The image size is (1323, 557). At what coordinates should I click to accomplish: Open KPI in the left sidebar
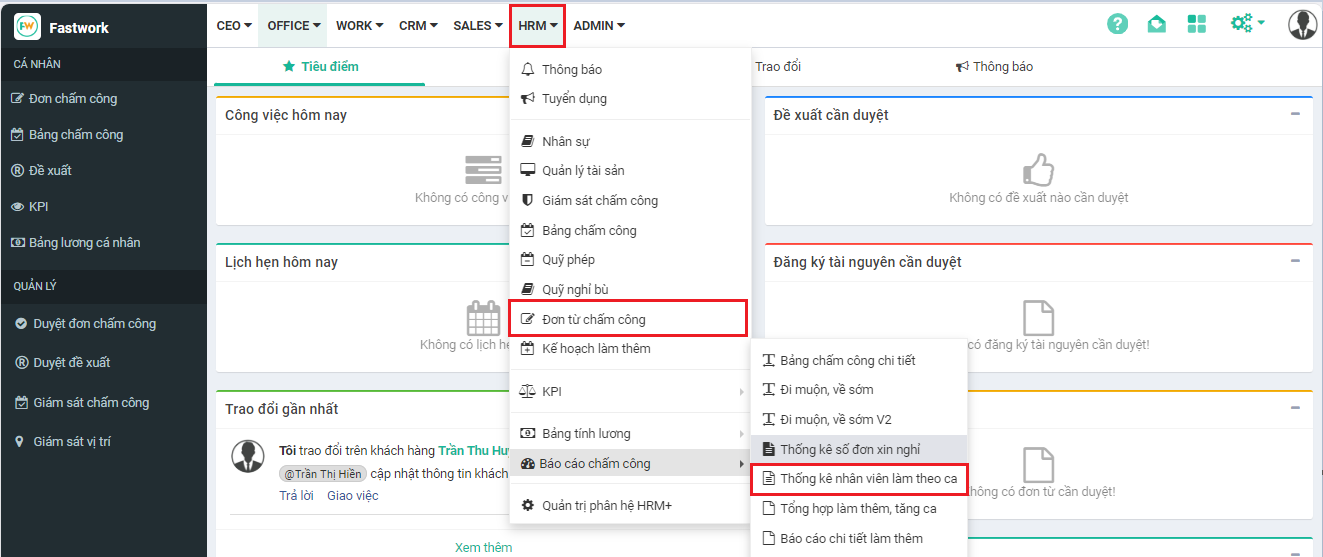(x=38, y=206)
